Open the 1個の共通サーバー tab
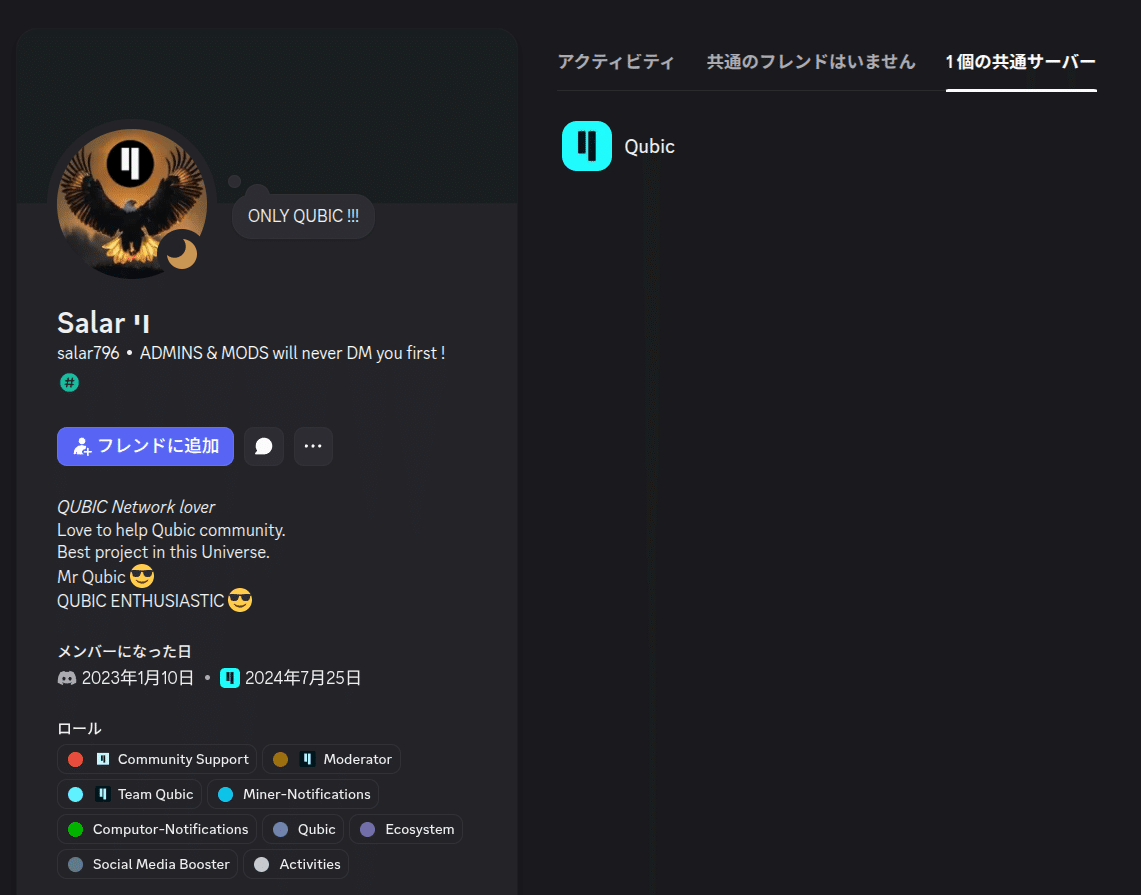The image size is (1141, 895). [x=1020, y=61]
